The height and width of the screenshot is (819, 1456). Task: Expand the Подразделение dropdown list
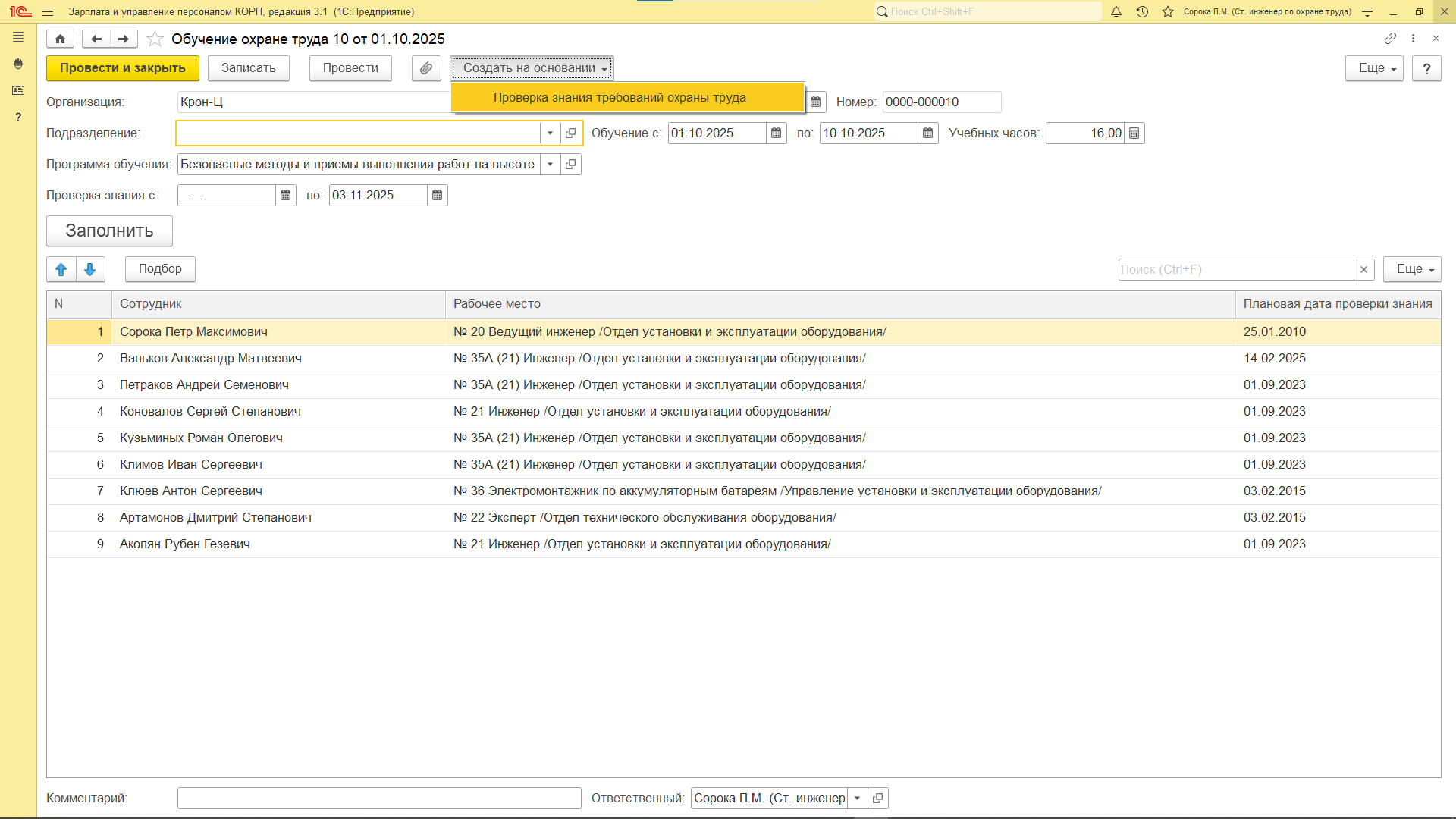tap(550, 133)
